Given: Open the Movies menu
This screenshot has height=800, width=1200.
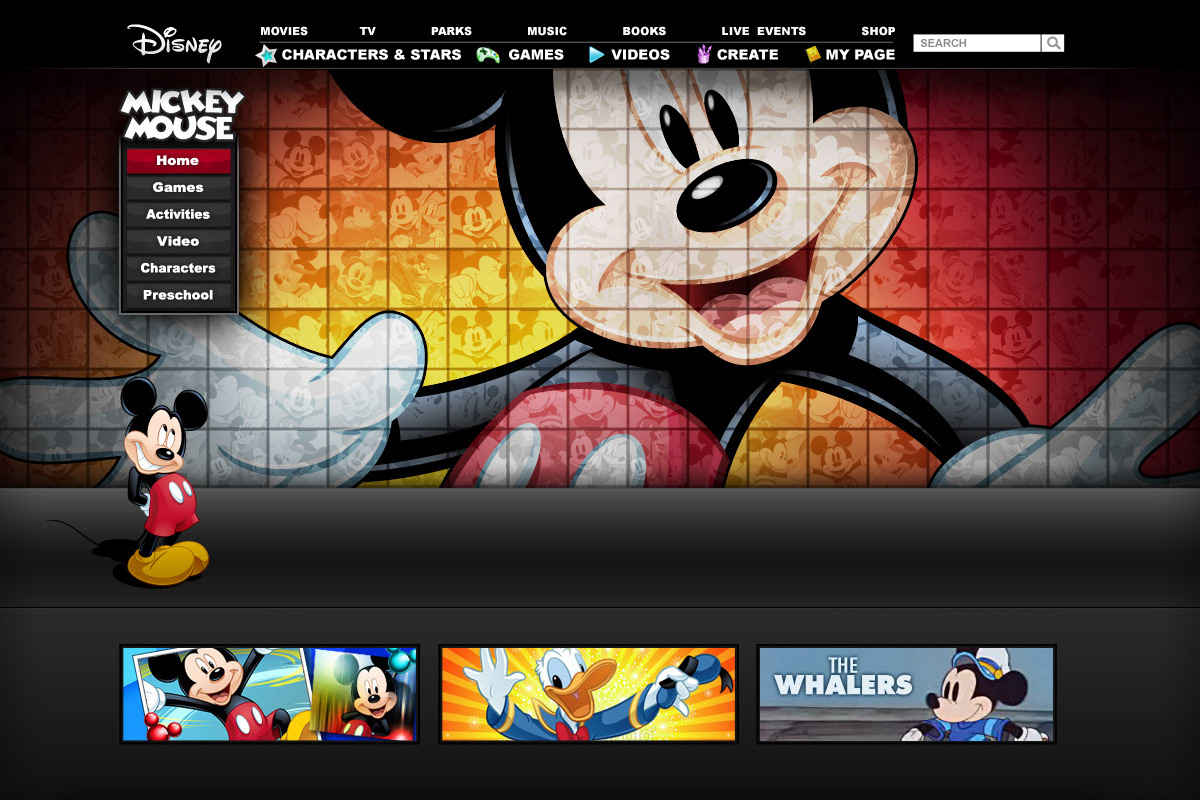Looking at the screenshot, I should point(284,31).
